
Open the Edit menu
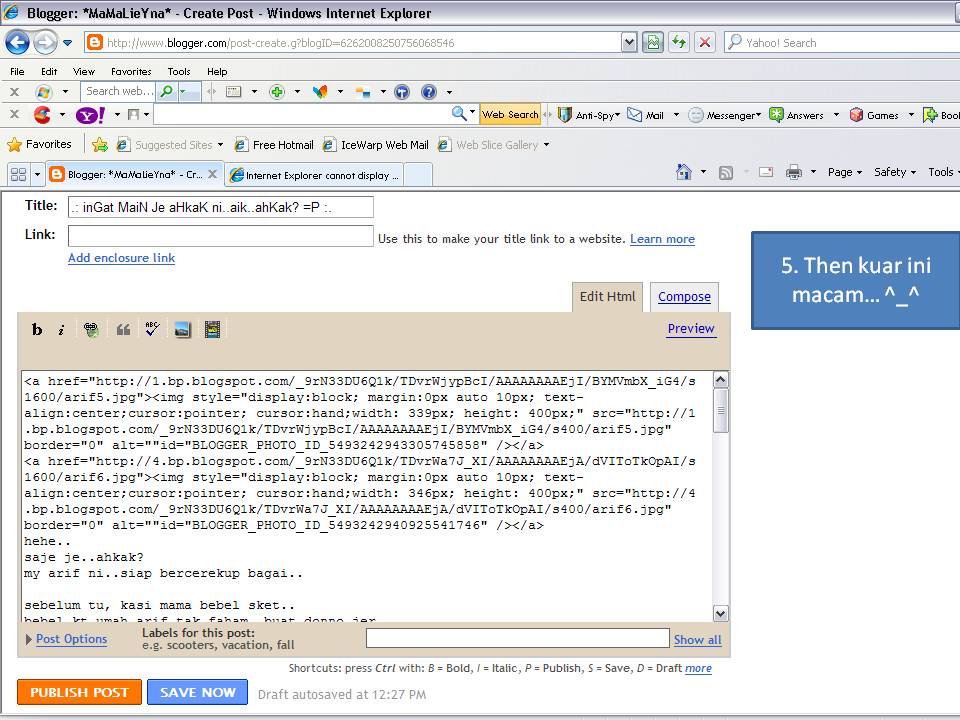point(49,72)
